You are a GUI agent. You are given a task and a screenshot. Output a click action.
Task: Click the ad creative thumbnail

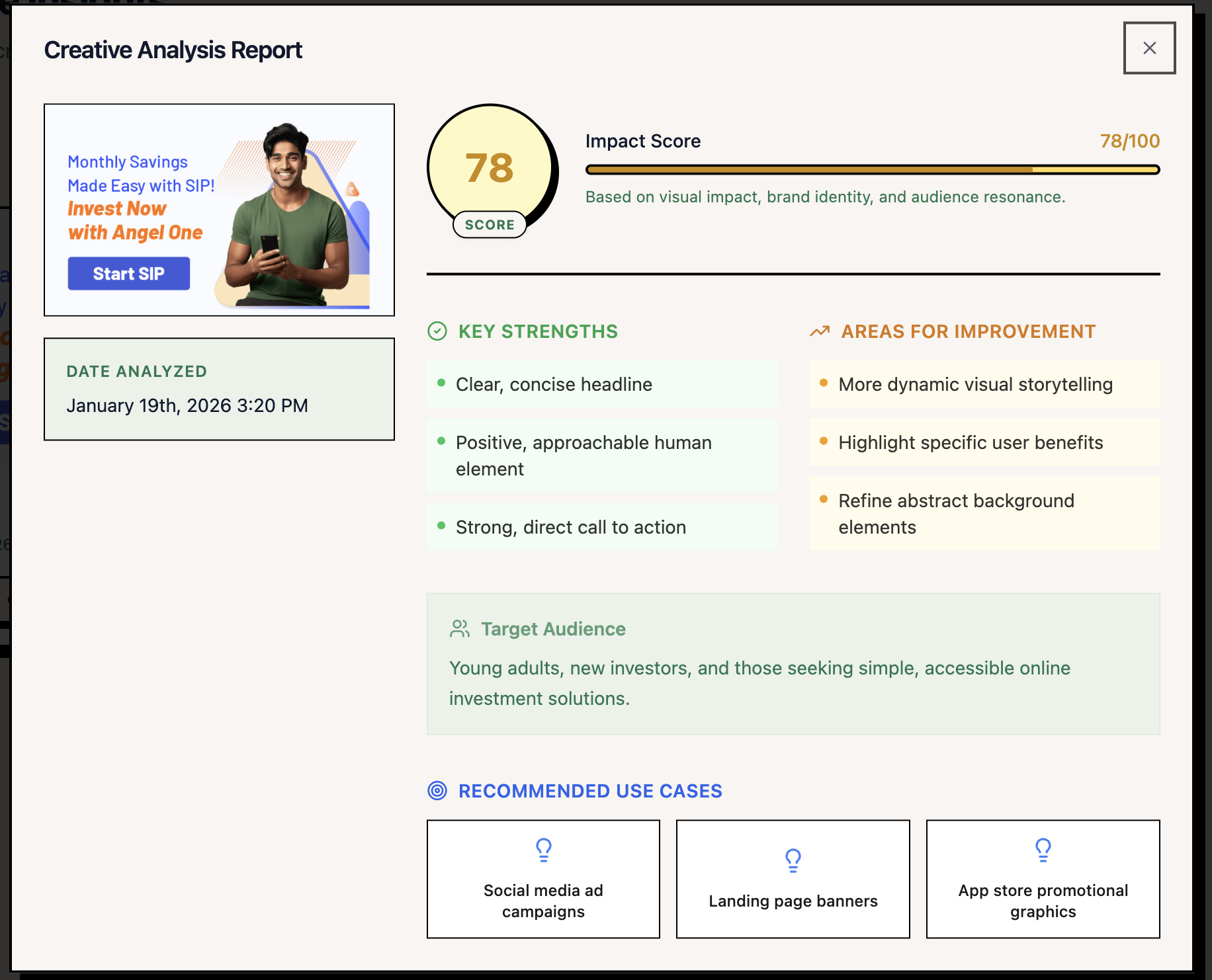(x=219, y=209)
